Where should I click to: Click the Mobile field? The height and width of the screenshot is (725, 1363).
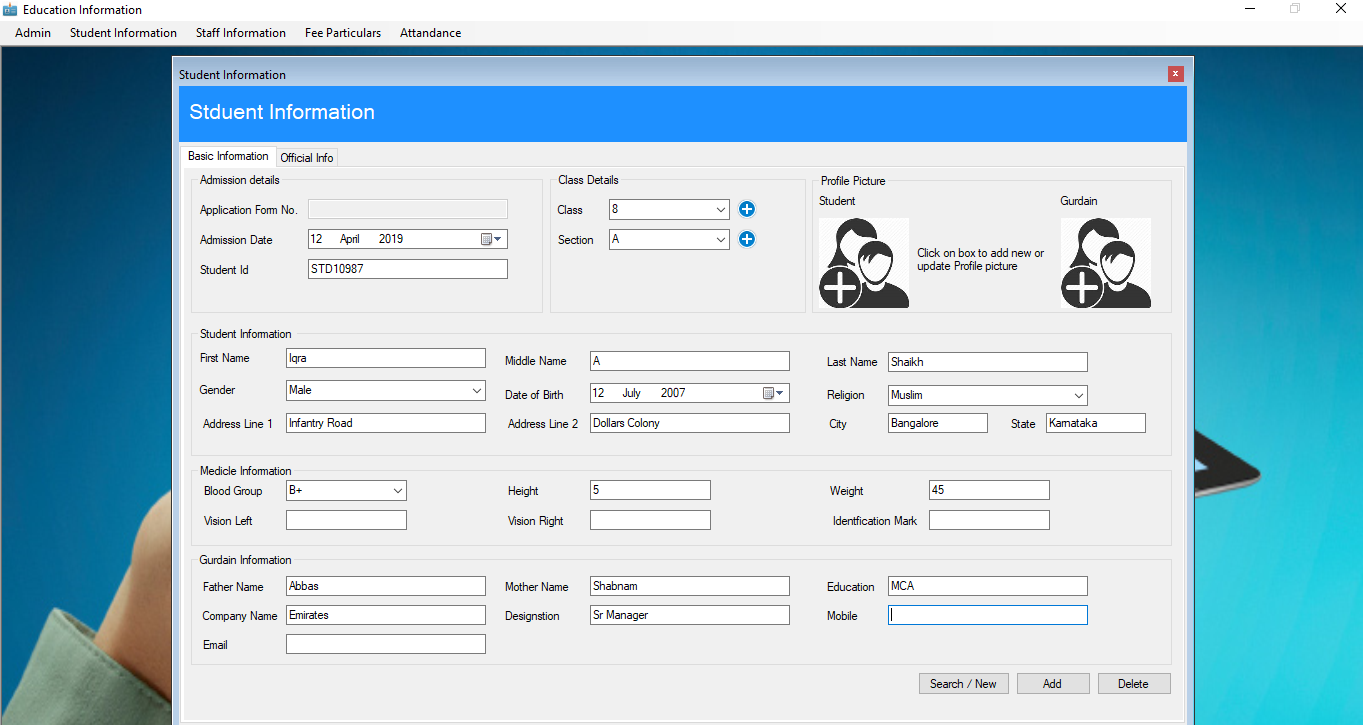click(988, 615)
